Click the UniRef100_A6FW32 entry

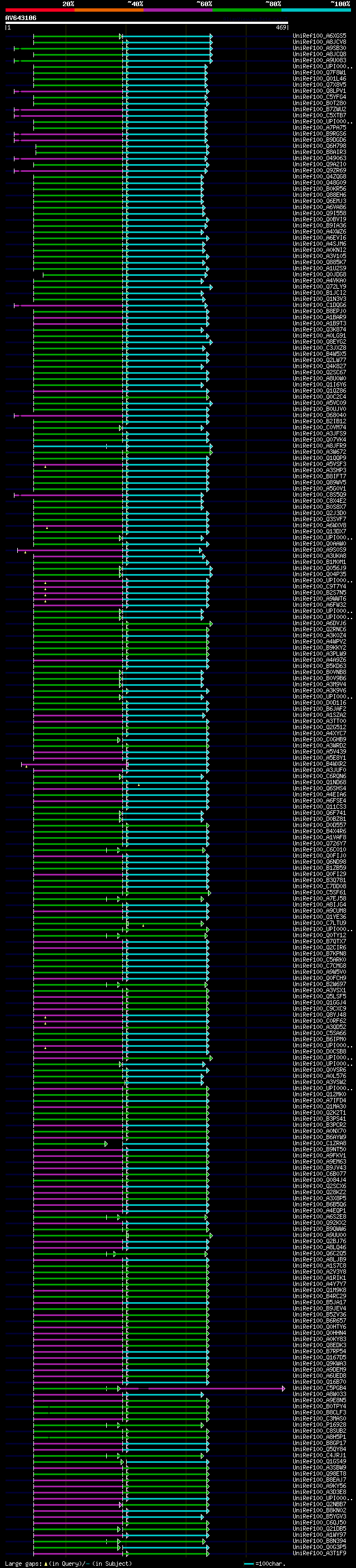tap(319, 605)
